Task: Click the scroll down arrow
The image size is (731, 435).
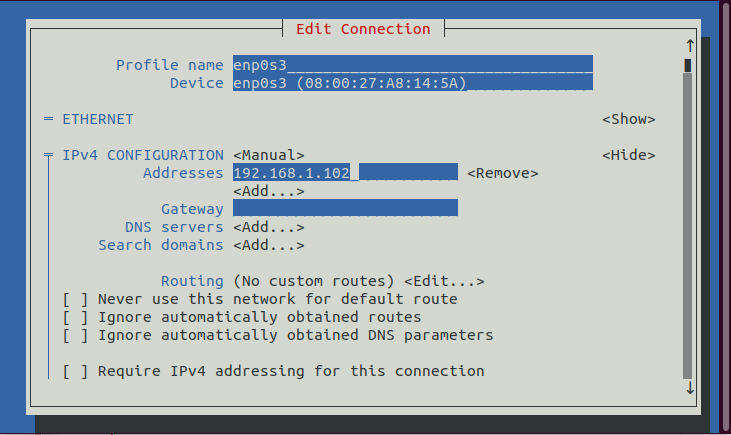Action: point(689,389)
